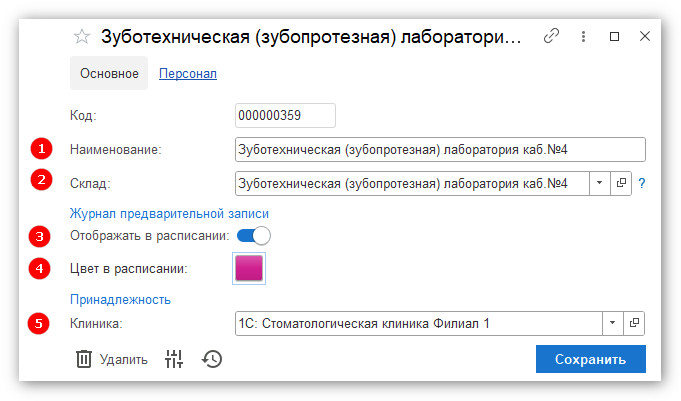Click inside the Клиника value field
The width and height of the screenshot is (681, 401).
pyautogui.click(x=419, y=323)
